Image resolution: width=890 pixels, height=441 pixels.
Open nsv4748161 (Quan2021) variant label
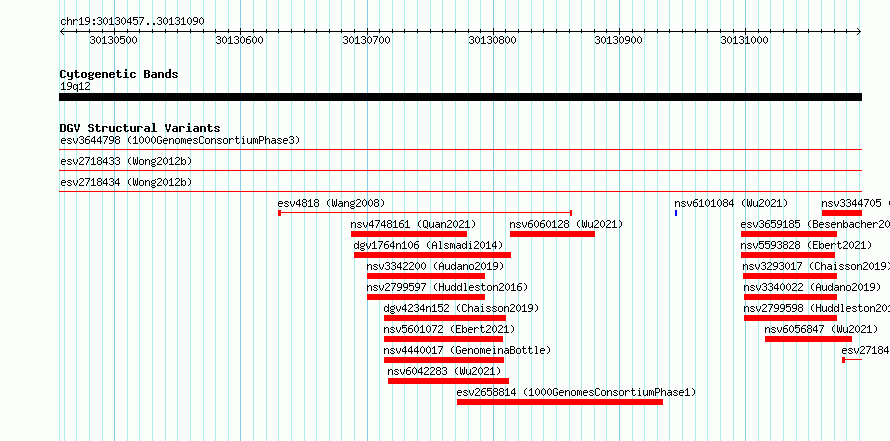tap(413, 224)
